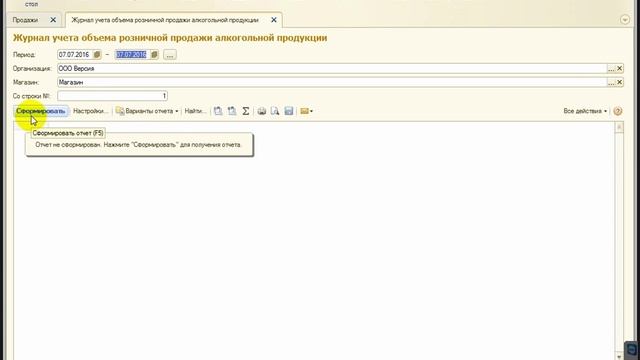Open the send by email dropdown icon

click(307, 111)
